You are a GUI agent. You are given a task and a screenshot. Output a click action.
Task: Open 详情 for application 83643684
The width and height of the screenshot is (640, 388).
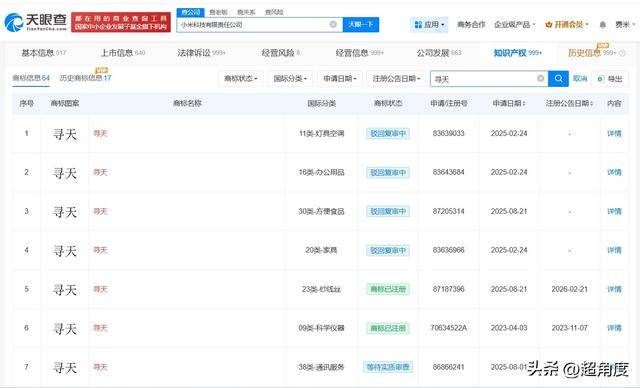pos(614,172)
